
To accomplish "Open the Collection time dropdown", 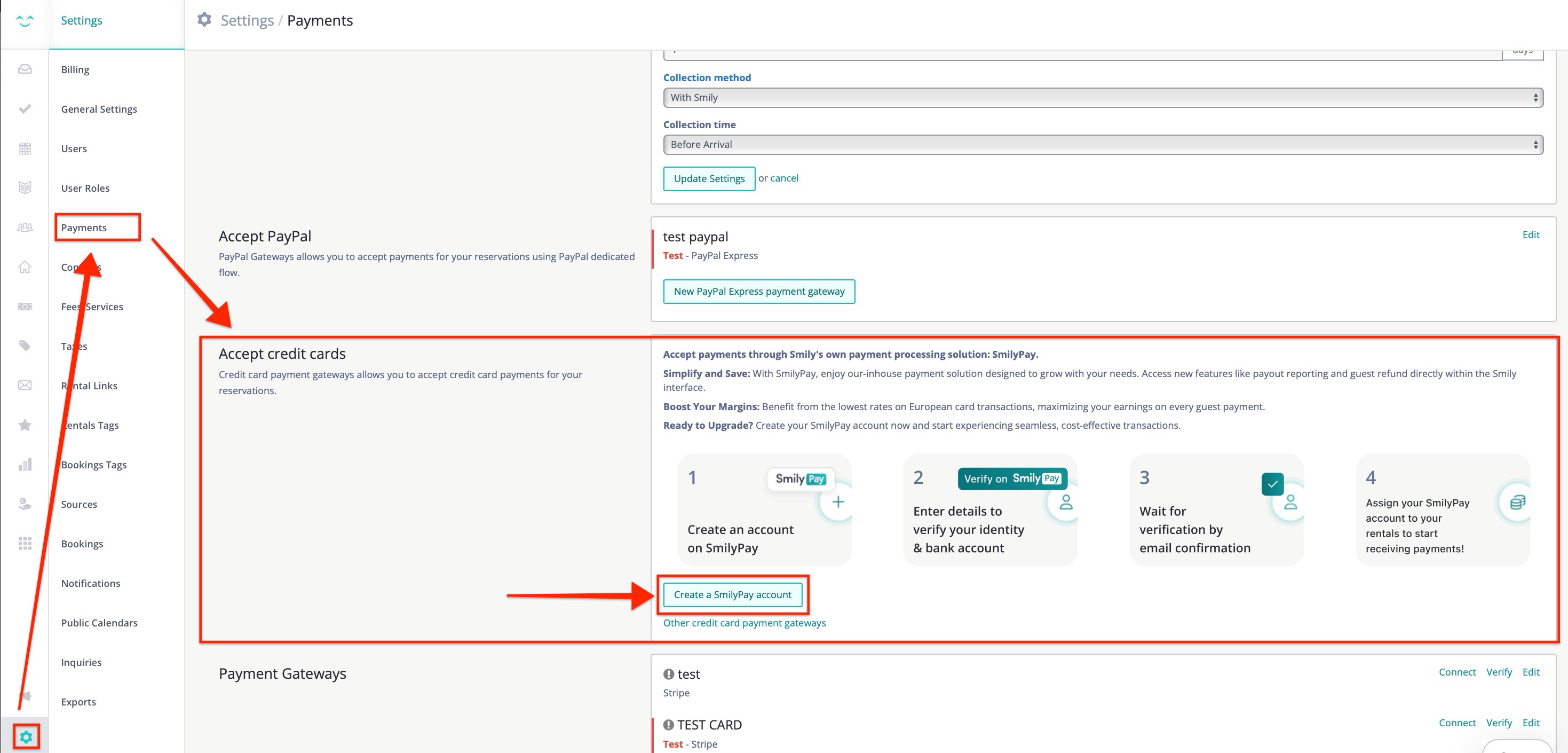I will [x=1103, y=144].
